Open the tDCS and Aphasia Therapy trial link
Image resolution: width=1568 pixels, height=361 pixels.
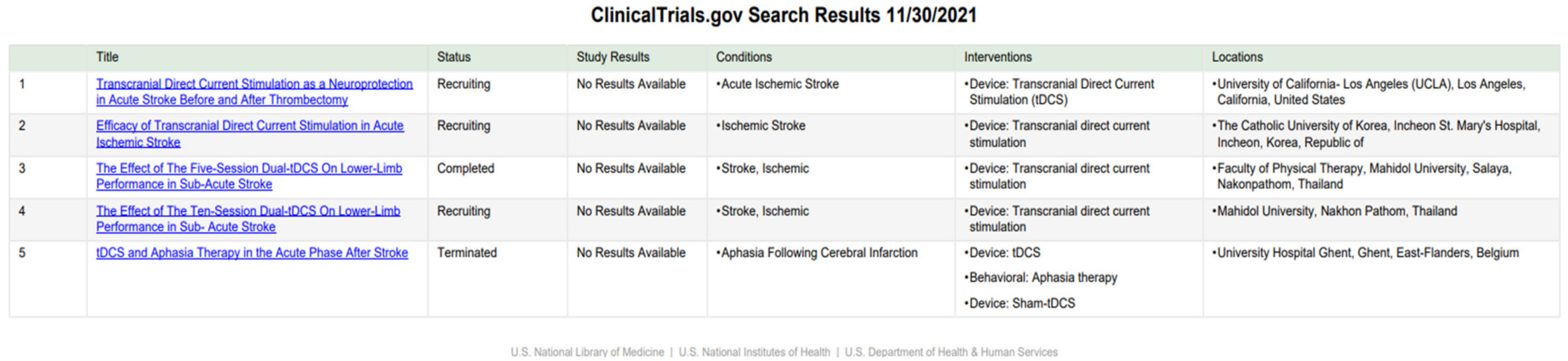coord(252,253)
